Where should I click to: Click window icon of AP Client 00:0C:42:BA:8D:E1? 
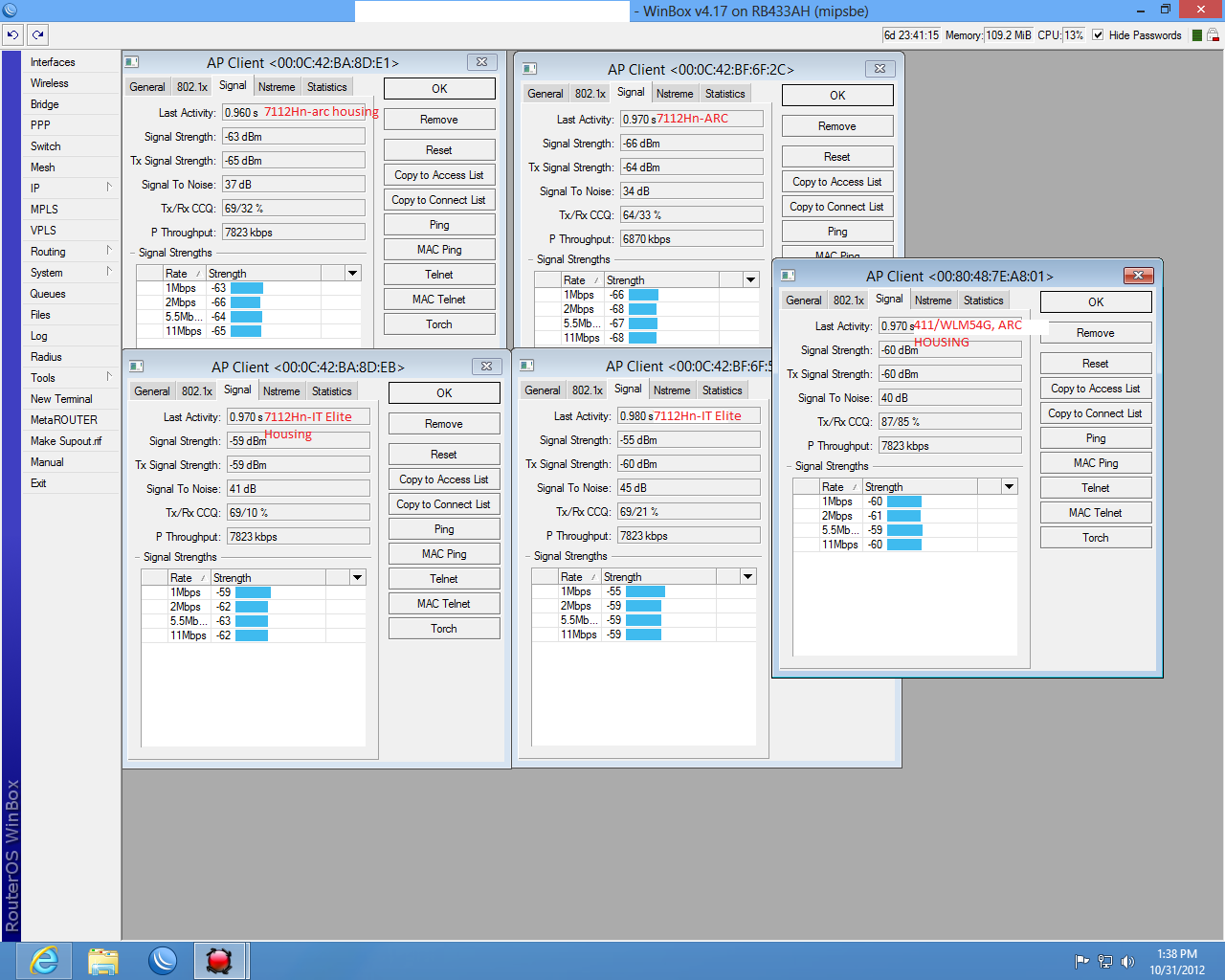click(x=132, y=62)
